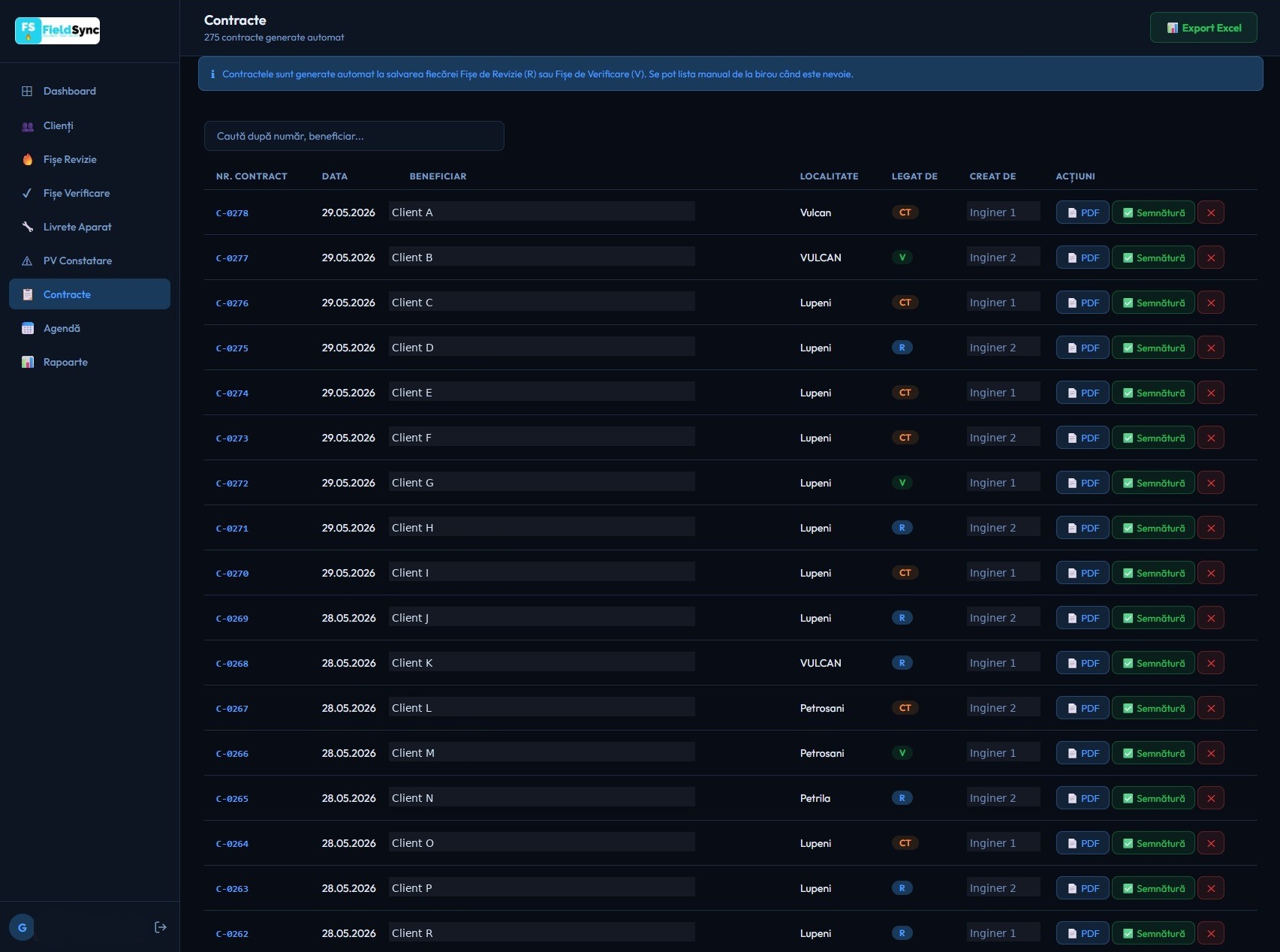Navigate to Fișe Verificare
The width and height of the screenshot is (1280, 952).
(89, 193)
